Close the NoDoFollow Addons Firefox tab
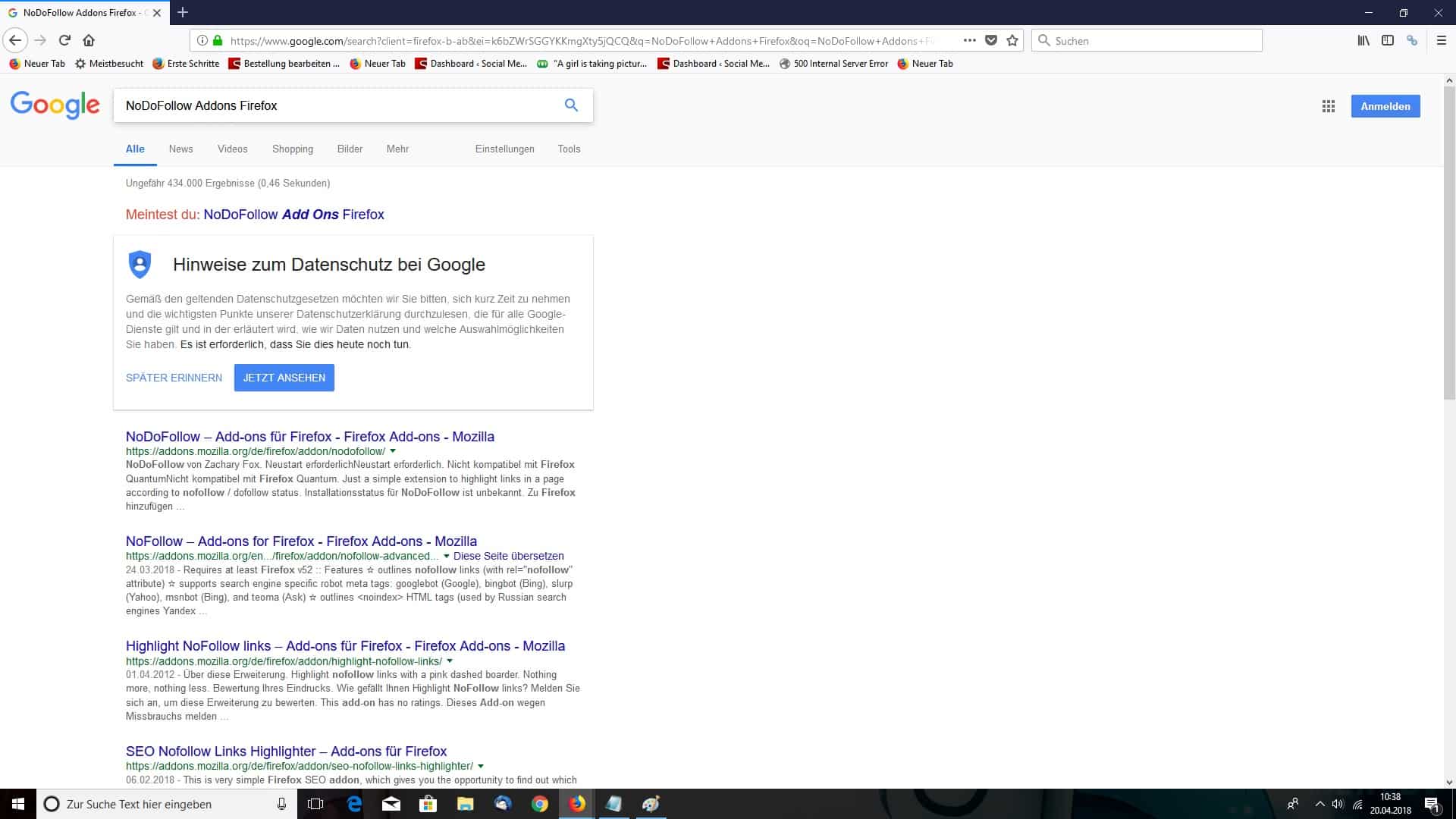This screenshot has height=819, width=1456. 157,13
